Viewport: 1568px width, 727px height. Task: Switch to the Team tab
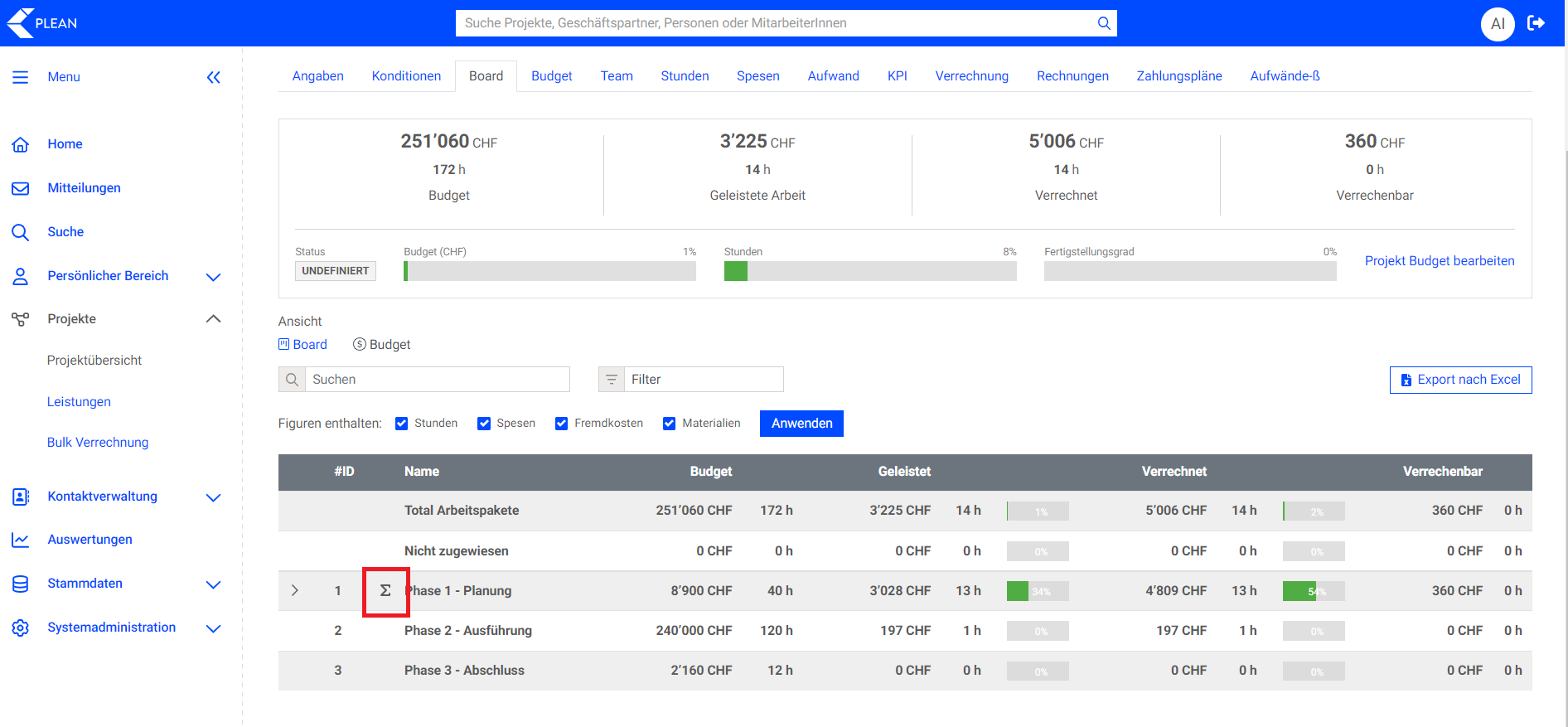(x=617, y=76)
